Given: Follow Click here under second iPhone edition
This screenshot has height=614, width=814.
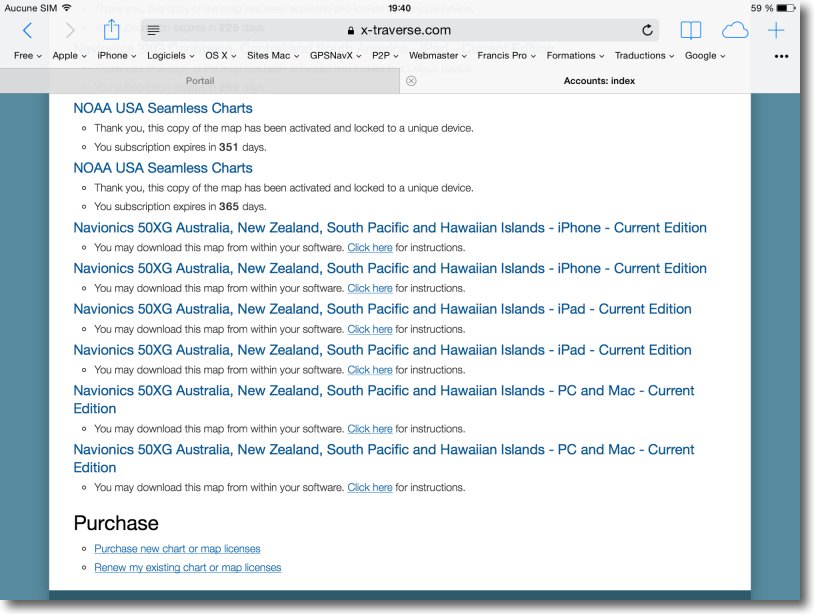Looking at the screenshot, I should (x=370, y=288).
